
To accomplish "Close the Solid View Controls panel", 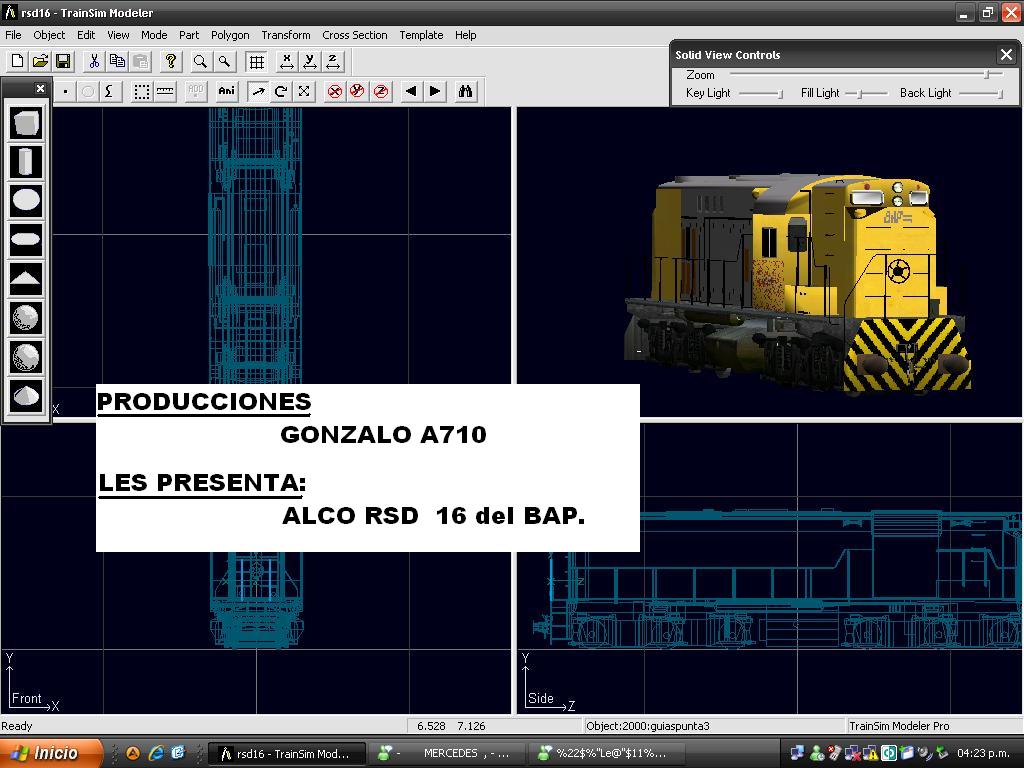I will coord(1006,55).
